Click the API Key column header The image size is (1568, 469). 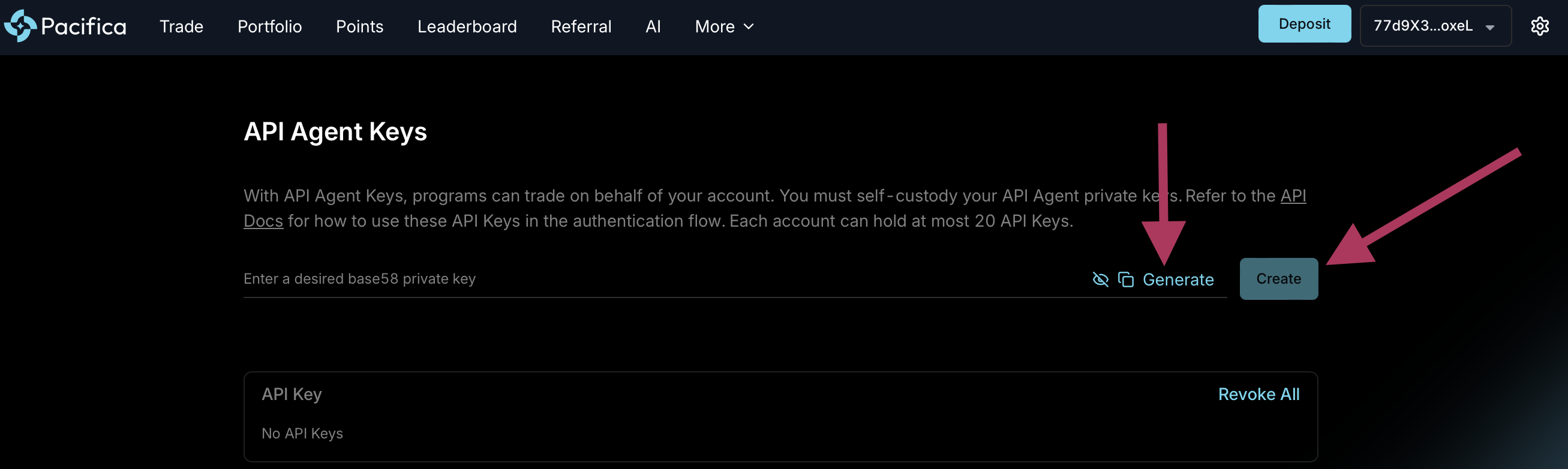pyautogui.click(x=292, y=394)
